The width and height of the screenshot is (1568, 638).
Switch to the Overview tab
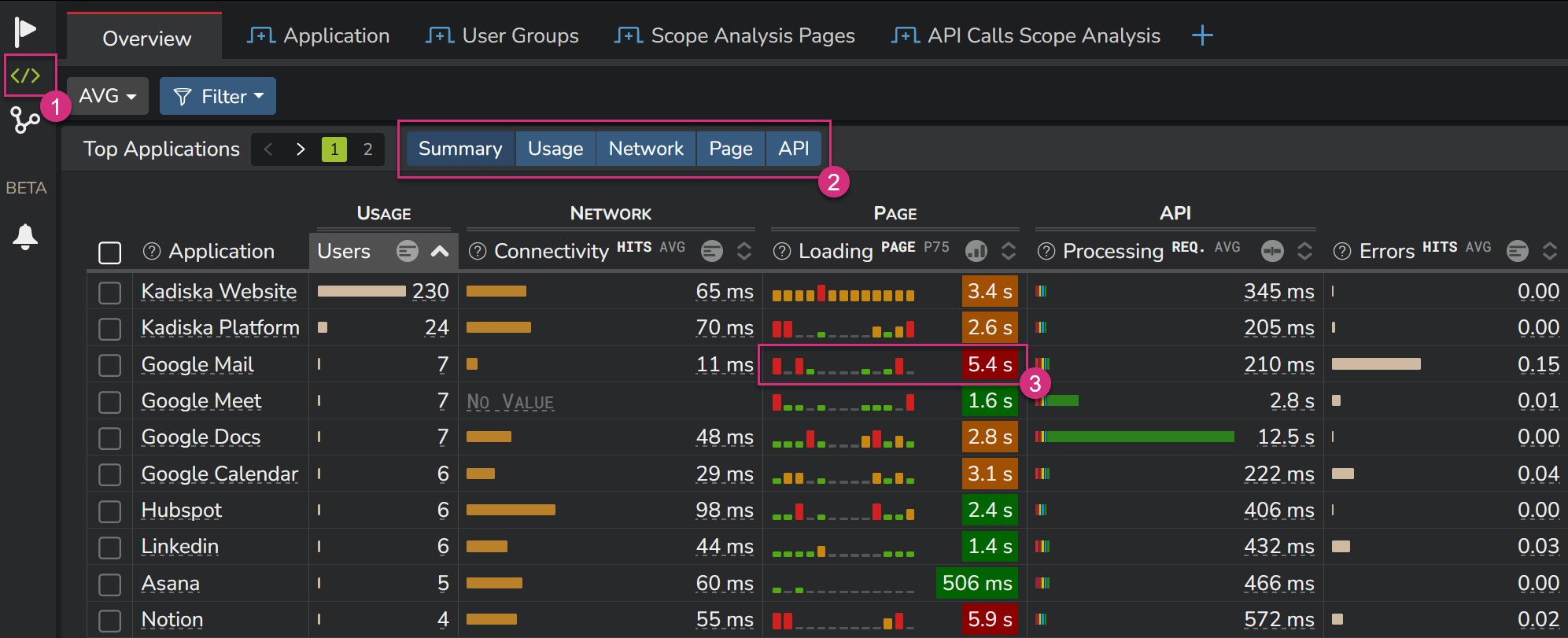145,37
